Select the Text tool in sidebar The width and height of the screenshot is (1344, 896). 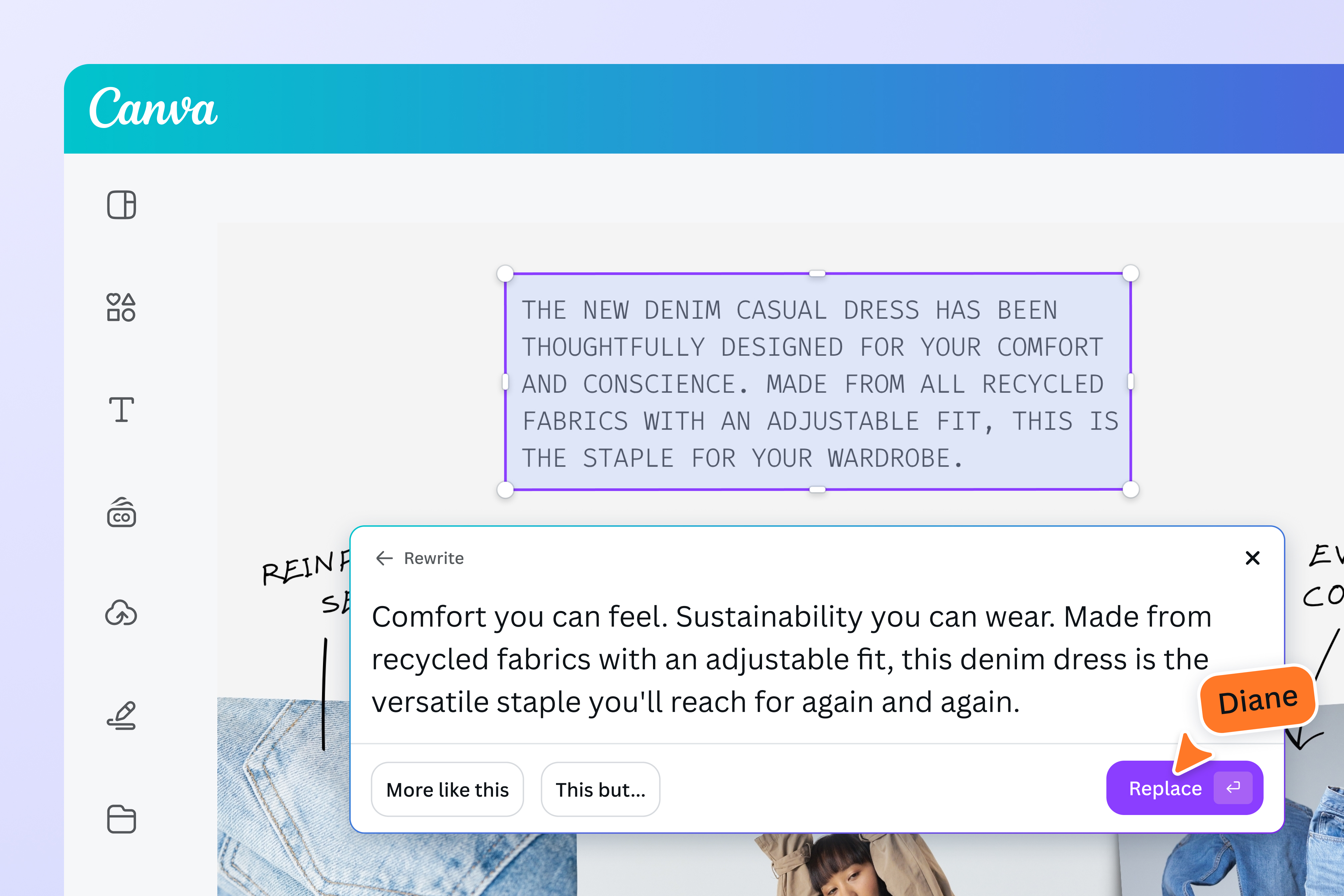tap(121, 410)
